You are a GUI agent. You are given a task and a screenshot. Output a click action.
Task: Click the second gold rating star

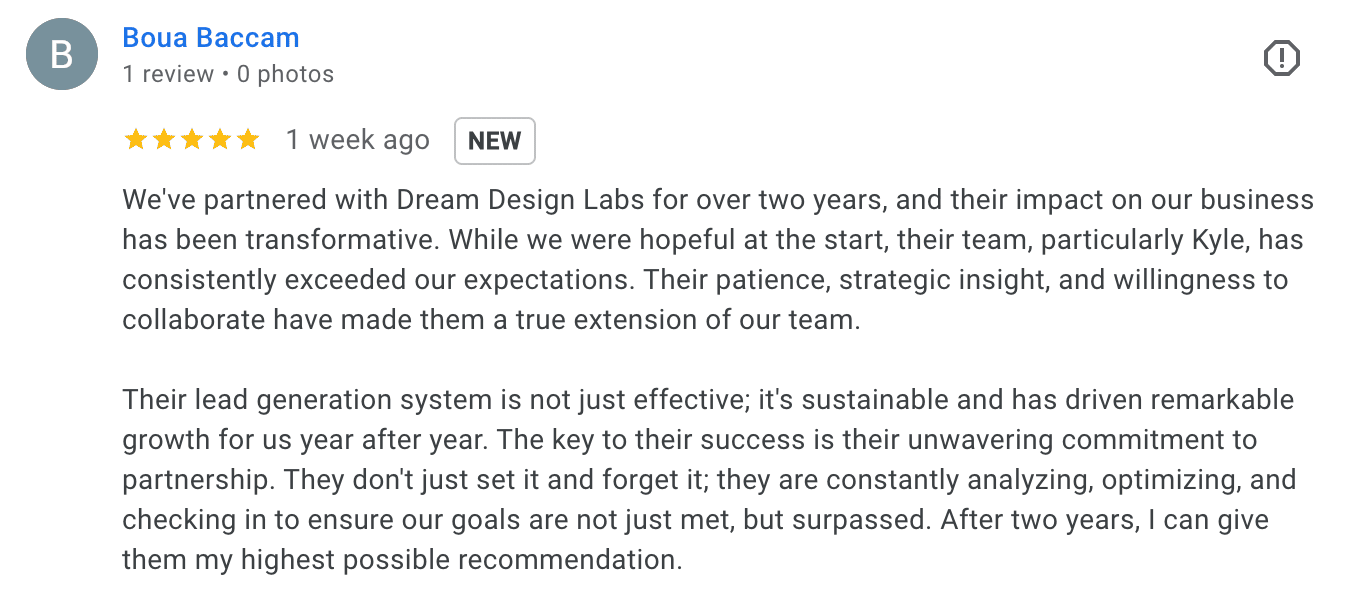[x=163, y=140]
